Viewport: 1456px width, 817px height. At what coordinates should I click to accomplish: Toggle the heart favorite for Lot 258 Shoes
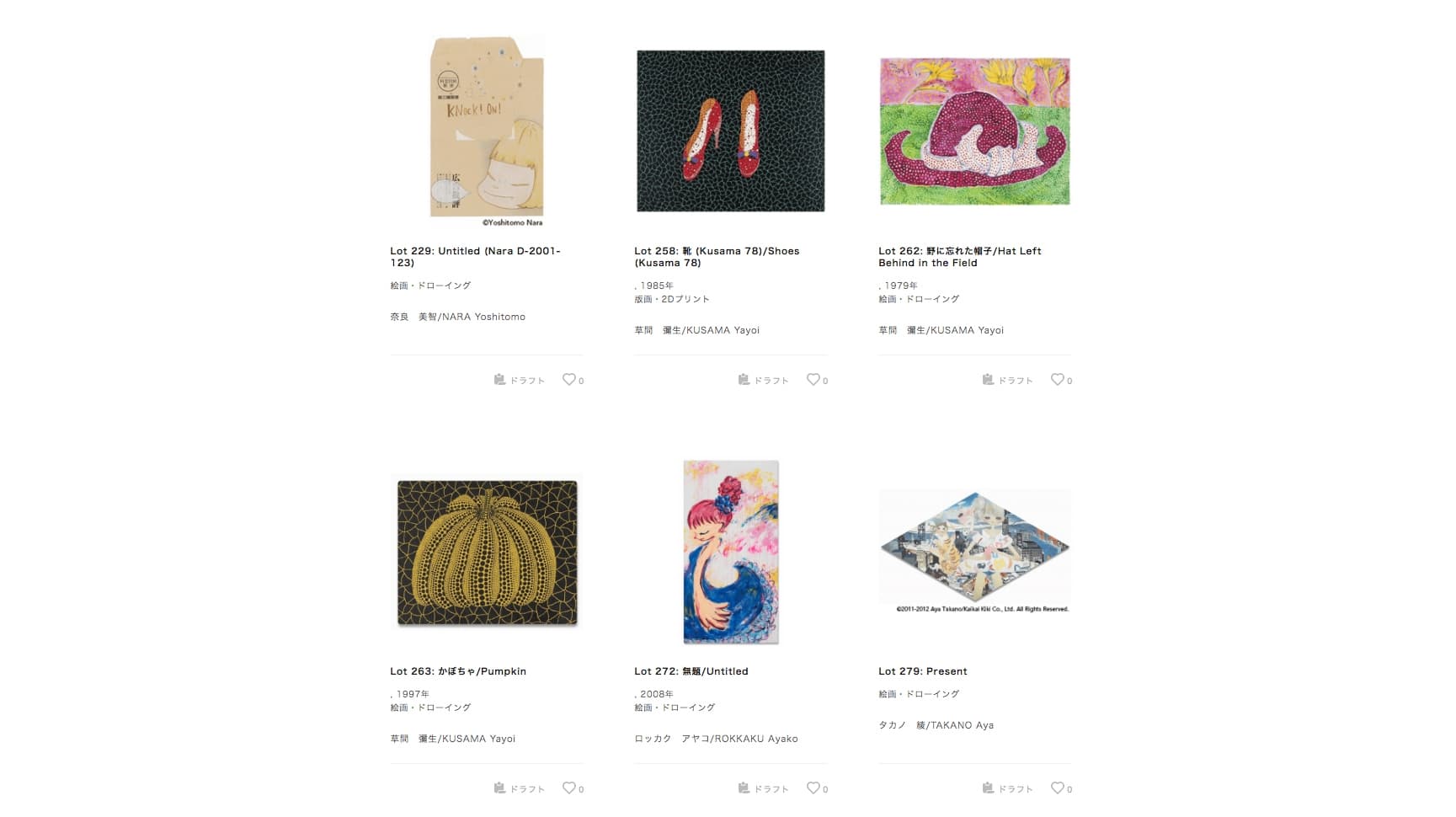coord(813,380)
